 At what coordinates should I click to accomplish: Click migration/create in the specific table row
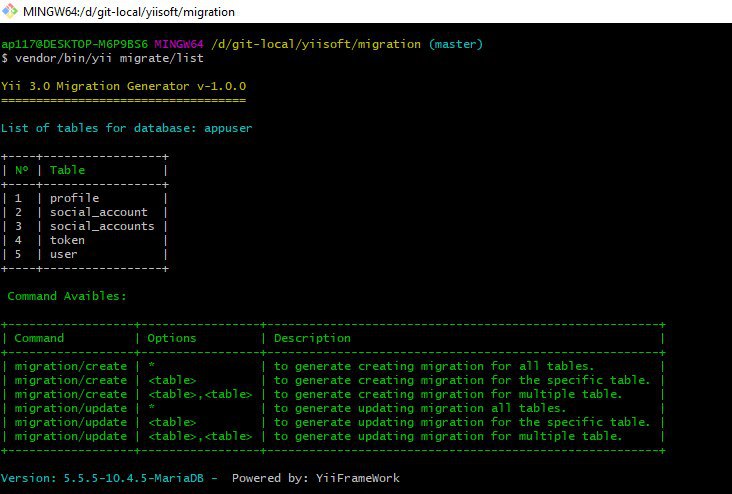pyautogui.click(x=71, y=380)
